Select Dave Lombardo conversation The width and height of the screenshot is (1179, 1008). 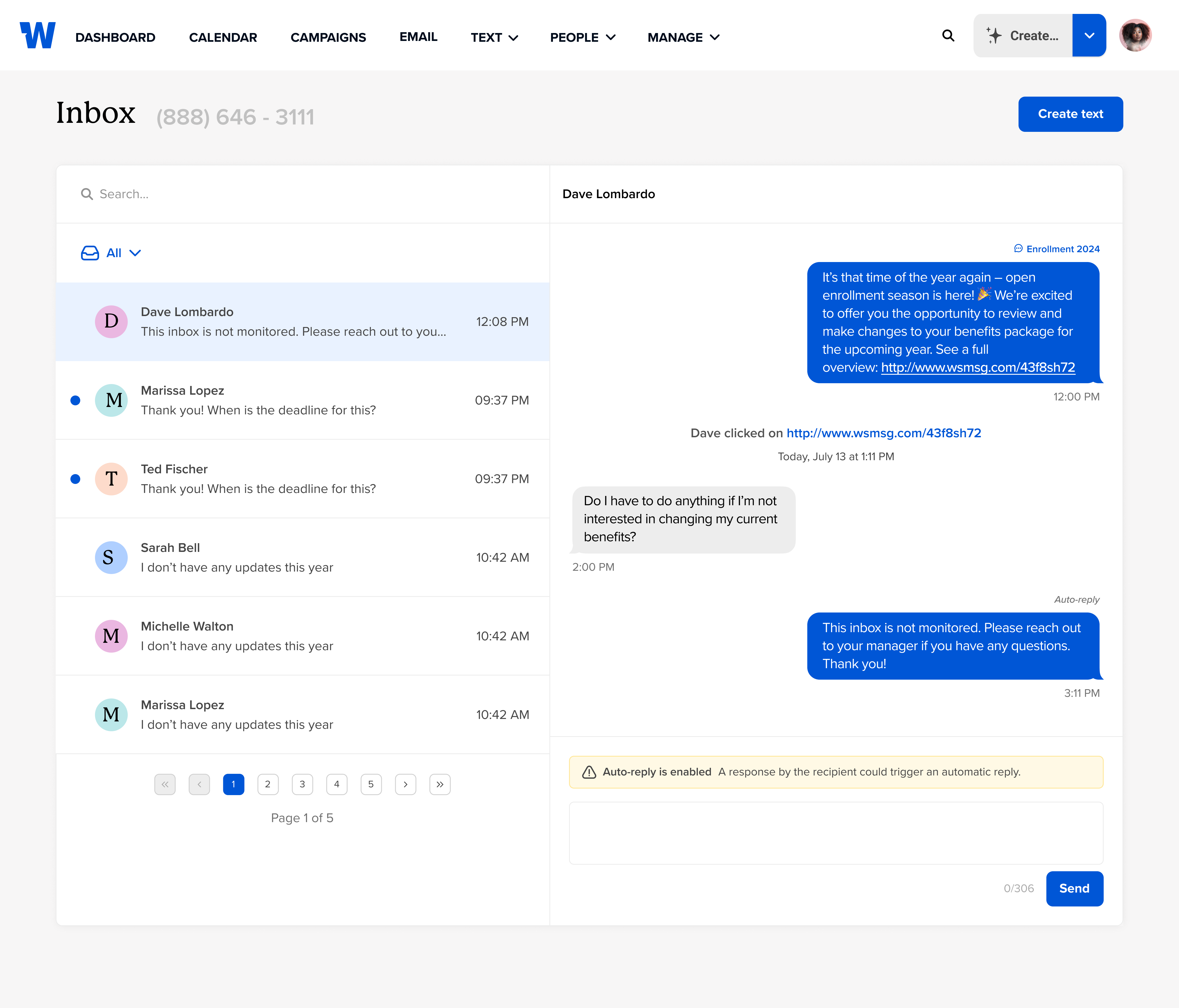pos(303,322)
